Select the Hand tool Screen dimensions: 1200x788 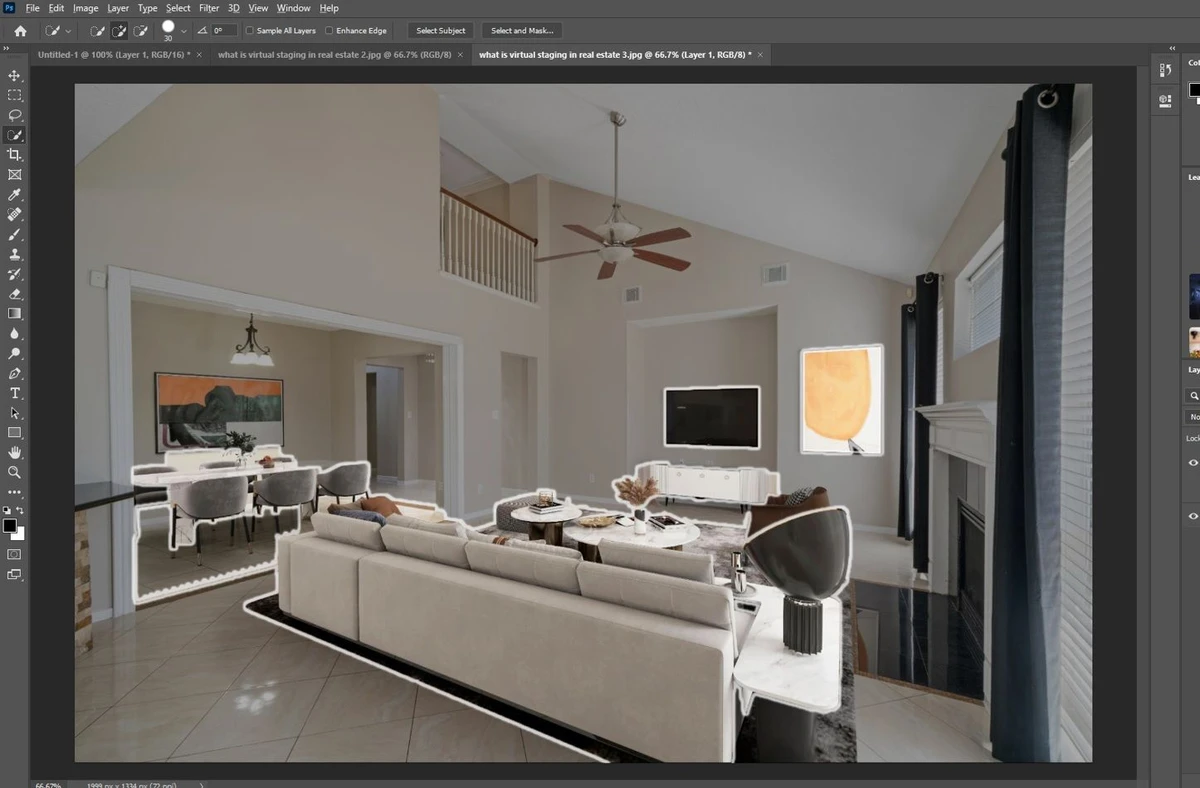tap(14, 453)
